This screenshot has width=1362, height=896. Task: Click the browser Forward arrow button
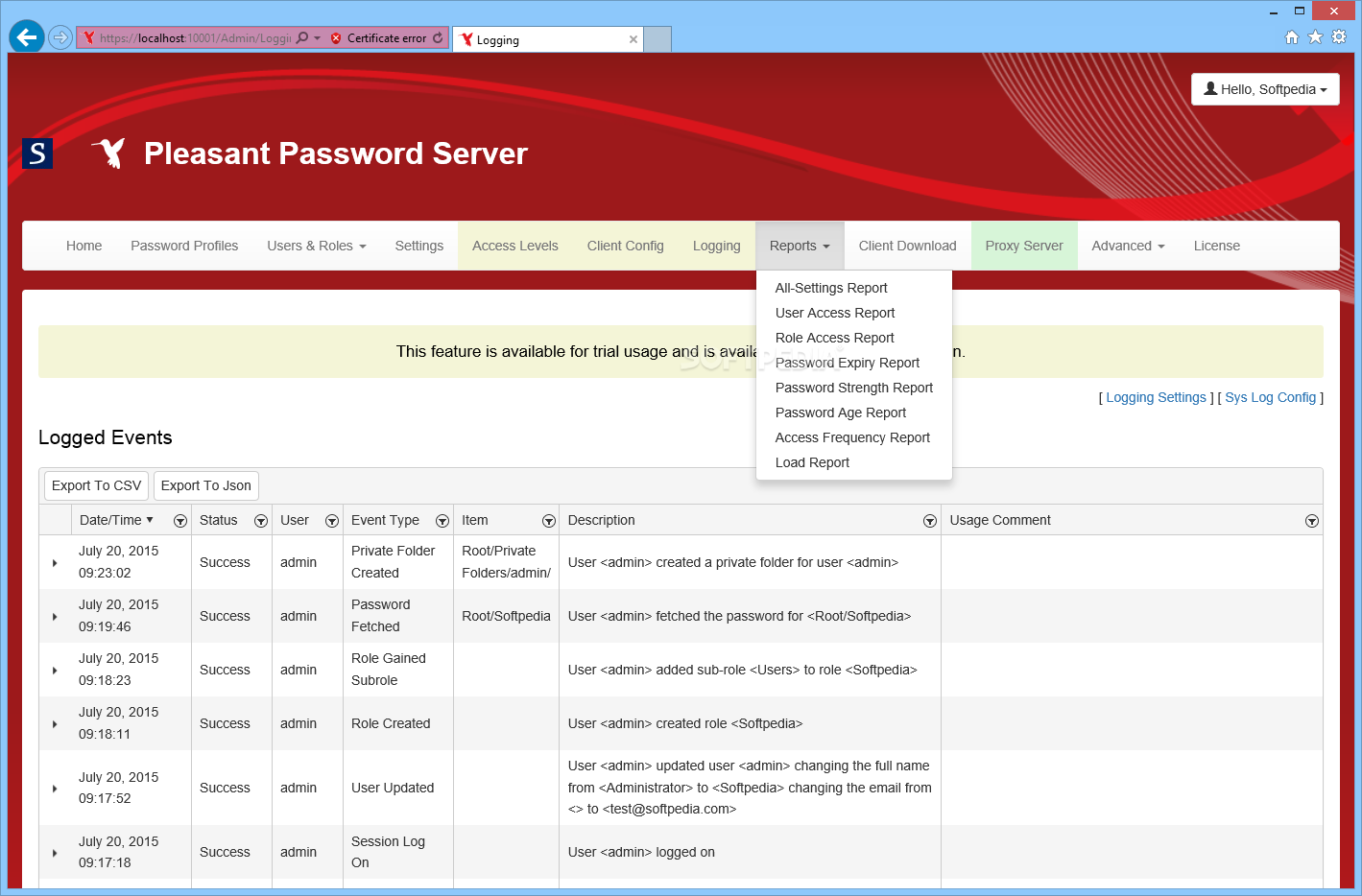pyautogui.click(x=60, y=37)
